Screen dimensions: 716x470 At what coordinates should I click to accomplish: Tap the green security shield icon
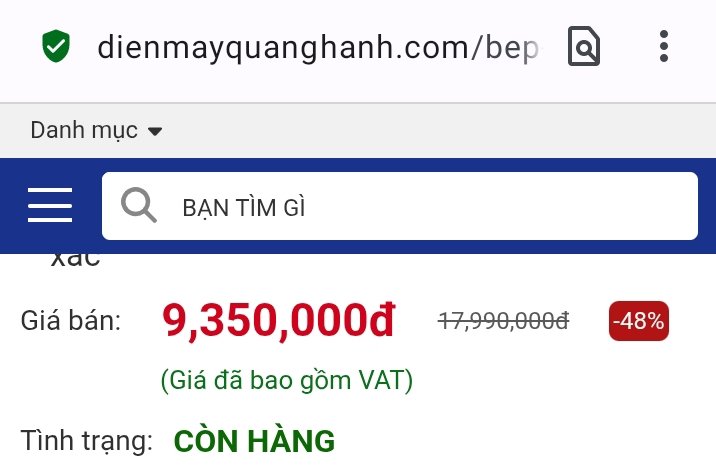pos(56,46)
